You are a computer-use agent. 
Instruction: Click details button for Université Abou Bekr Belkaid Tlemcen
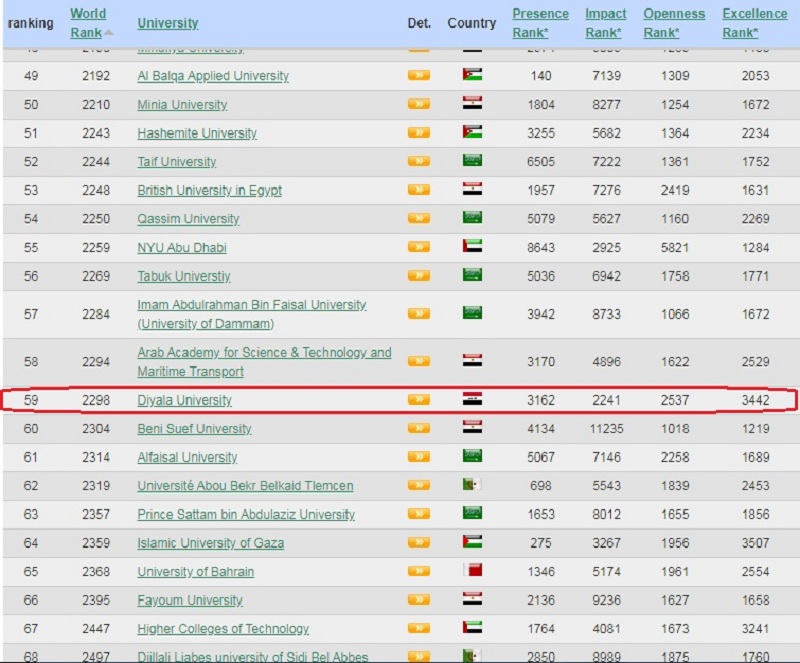[x=419, y=485]
